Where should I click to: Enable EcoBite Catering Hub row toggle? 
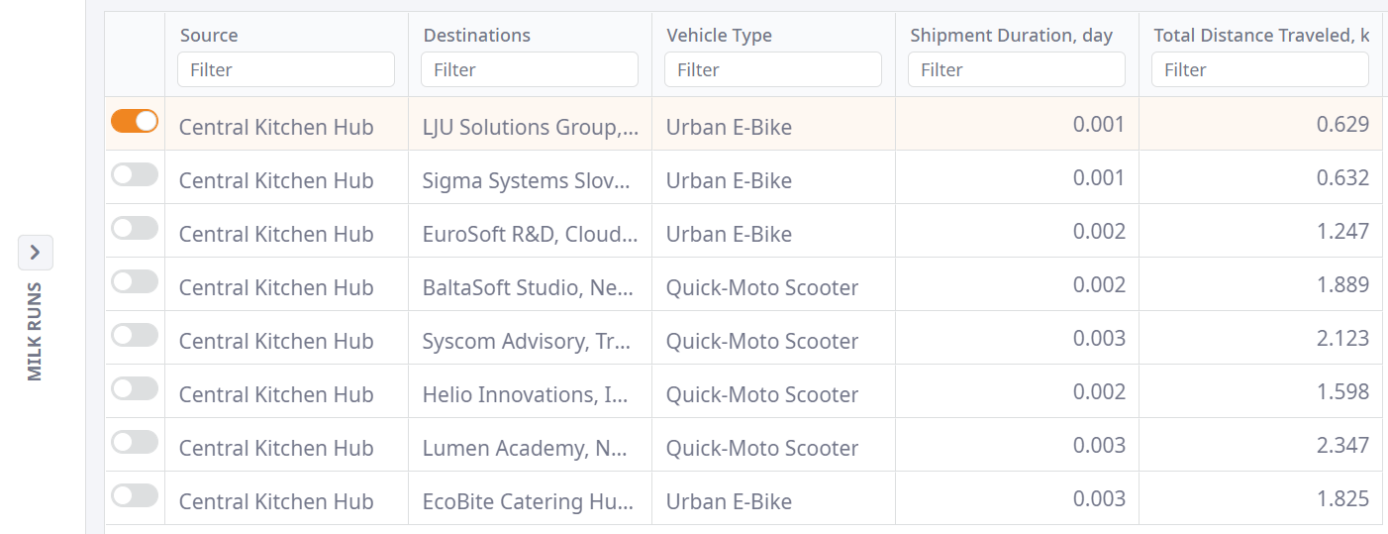click(x=135, y=496)
